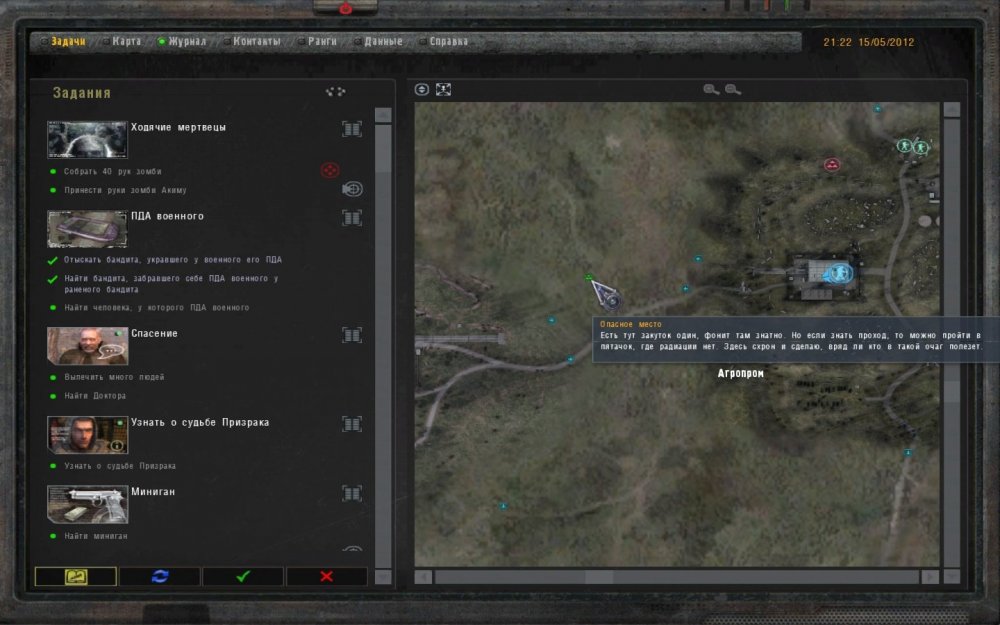Click the map vertical scrollbar down arrow

point(952,577)
